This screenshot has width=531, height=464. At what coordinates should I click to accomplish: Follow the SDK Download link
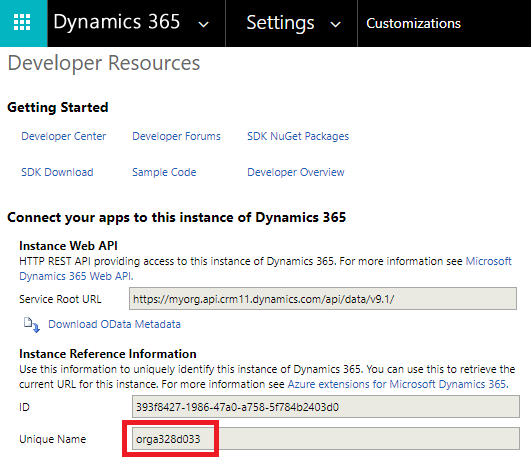[x=57, y=172]
